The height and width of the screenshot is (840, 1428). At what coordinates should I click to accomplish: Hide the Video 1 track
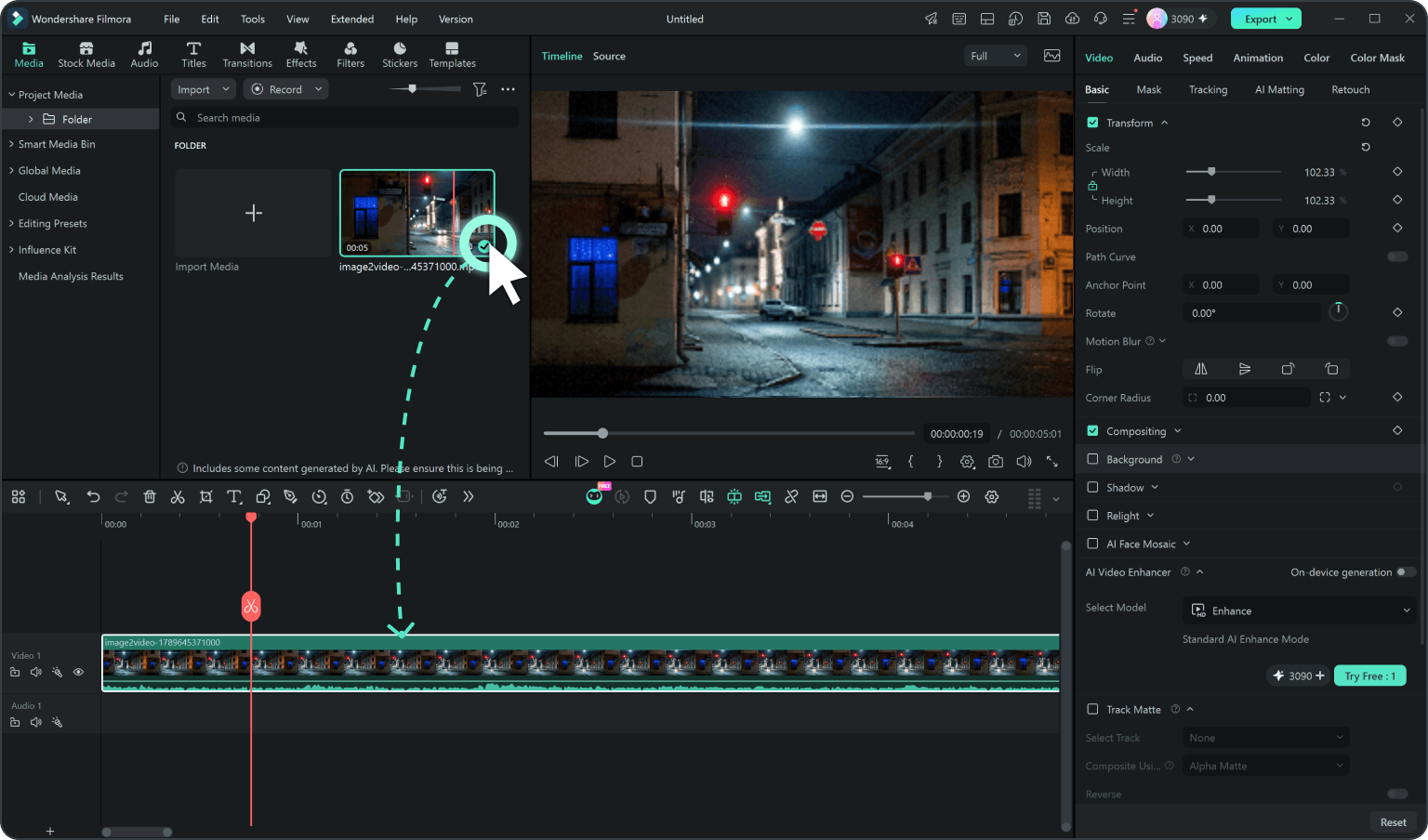click(x=78, y=672)
